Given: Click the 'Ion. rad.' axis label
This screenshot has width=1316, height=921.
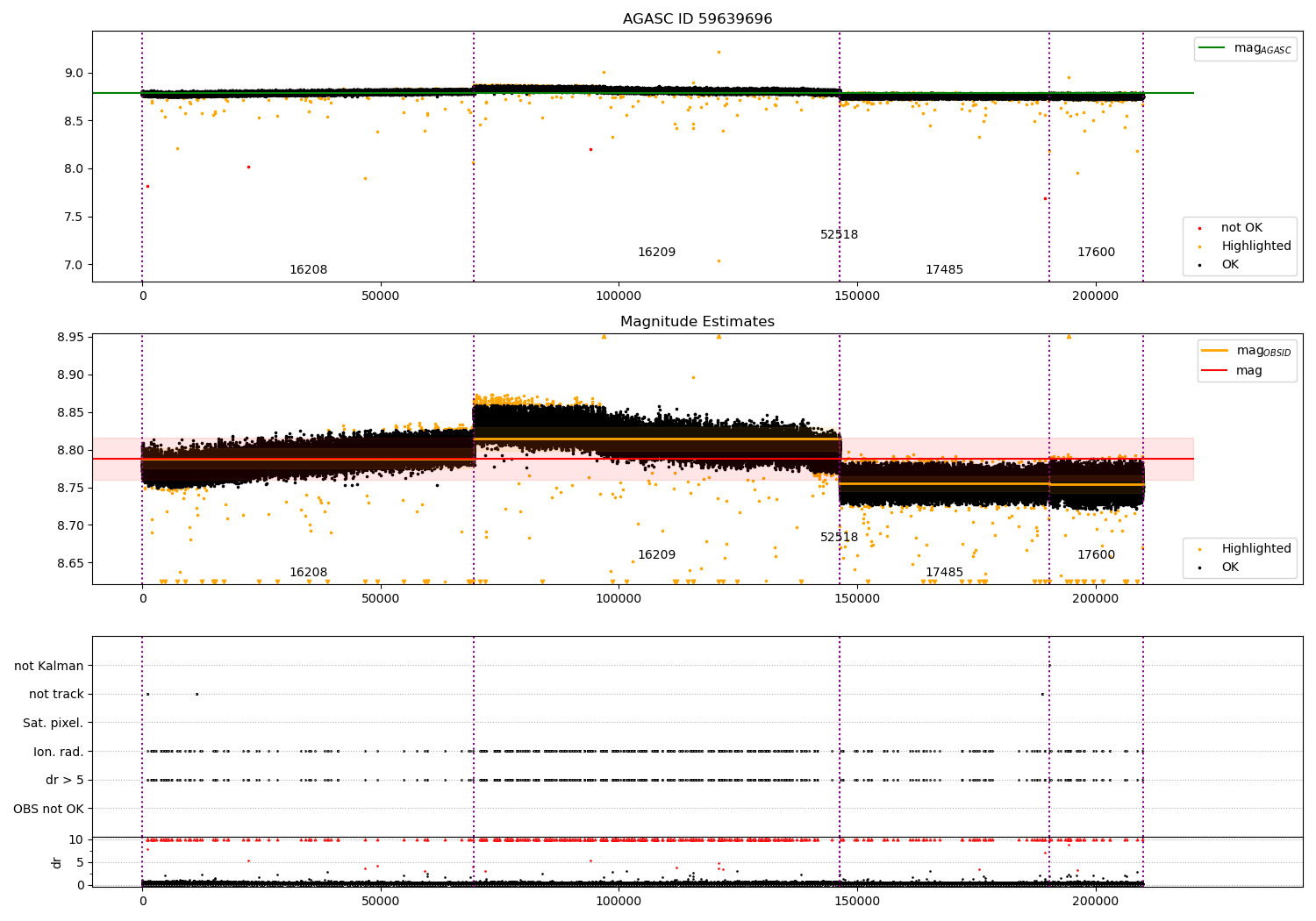Looking at the screenshot, I should (x=59, y=752).
